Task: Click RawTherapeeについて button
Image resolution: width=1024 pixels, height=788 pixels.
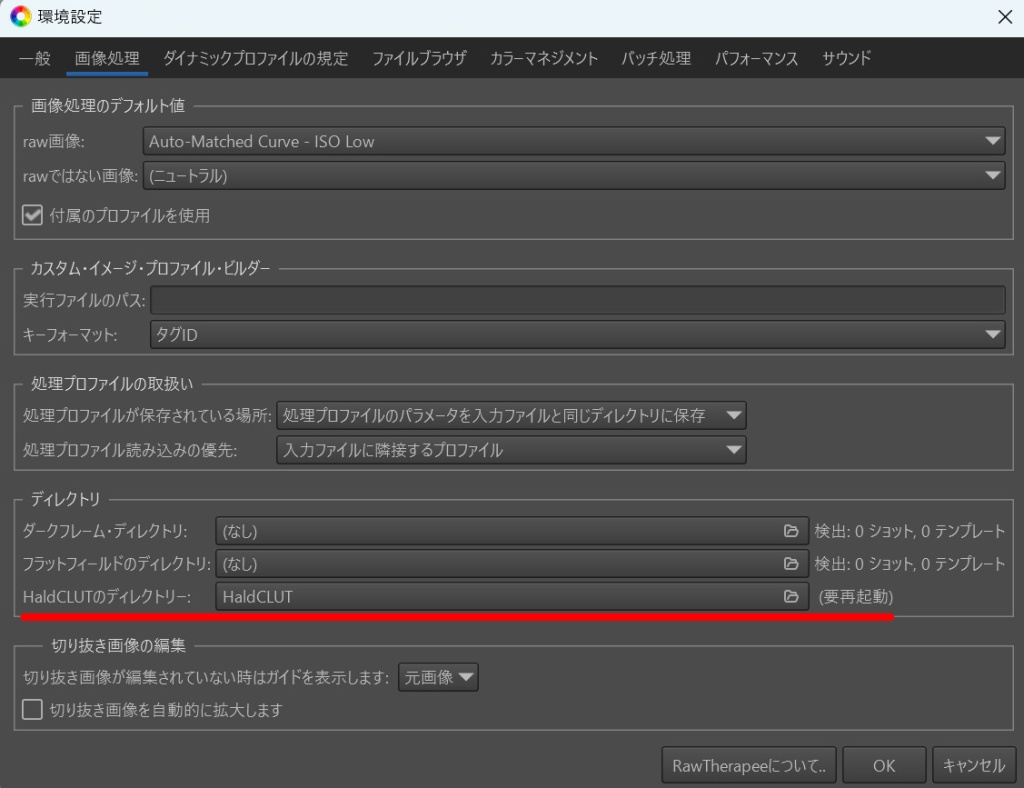Action: click(x=749, y=765)
